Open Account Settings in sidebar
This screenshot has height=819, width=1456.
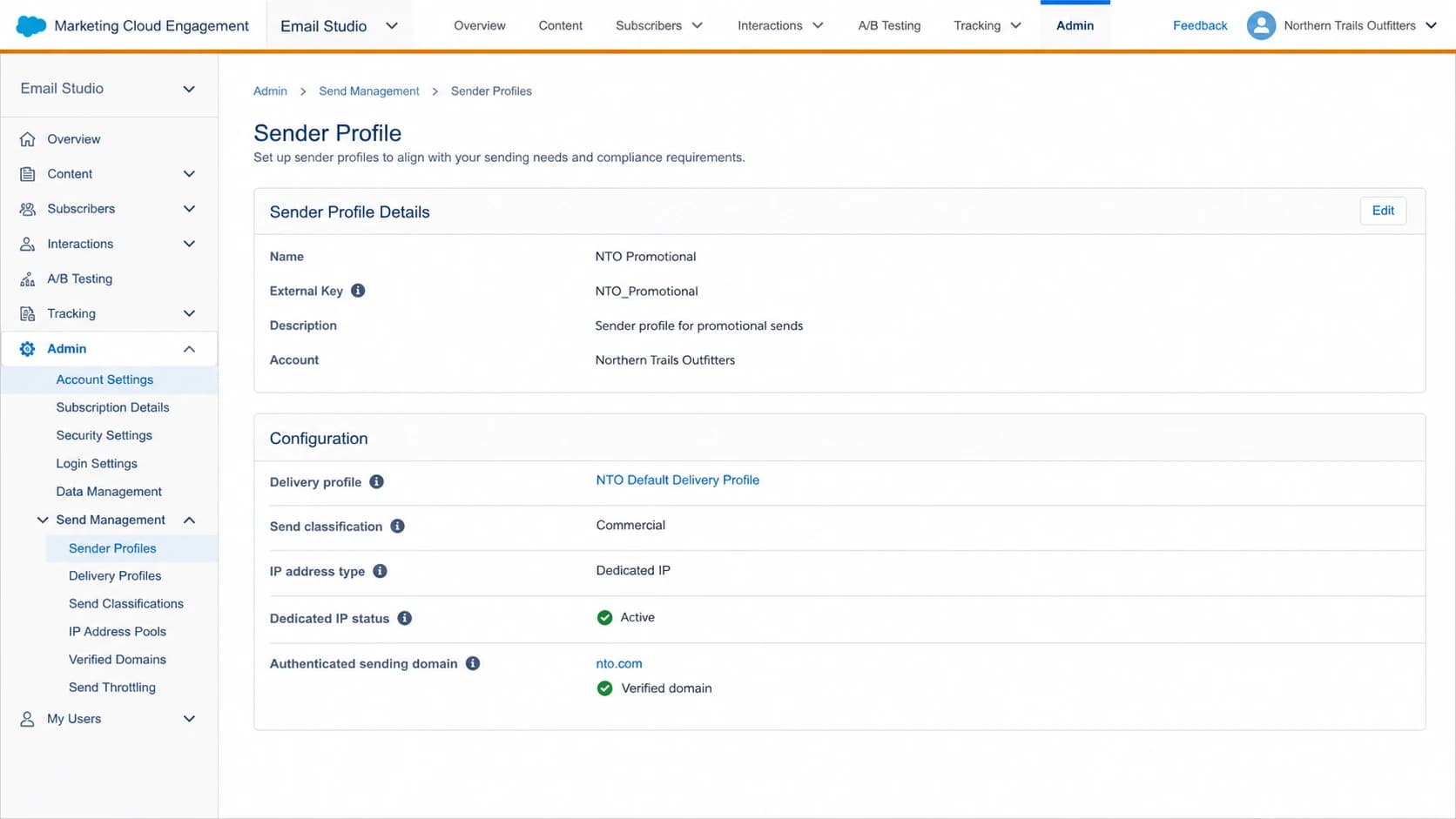[x=104, y=379]
